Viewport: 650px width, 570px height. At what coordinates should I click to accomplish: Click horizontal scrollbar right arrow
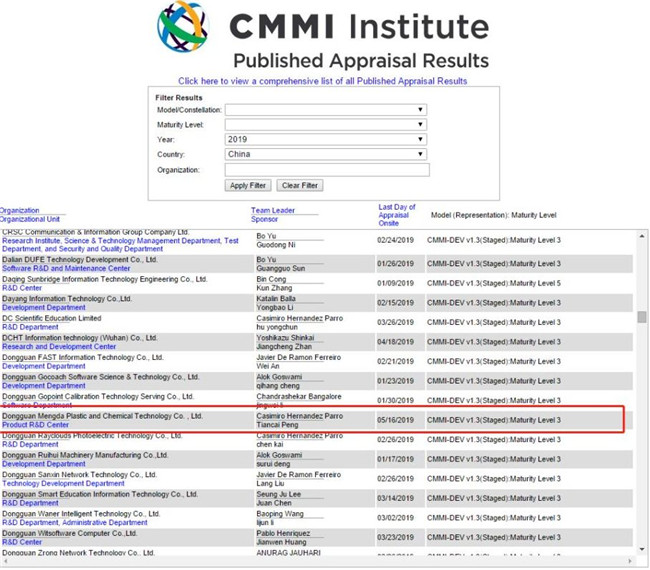pyautogui.click(x=630, y=561)
